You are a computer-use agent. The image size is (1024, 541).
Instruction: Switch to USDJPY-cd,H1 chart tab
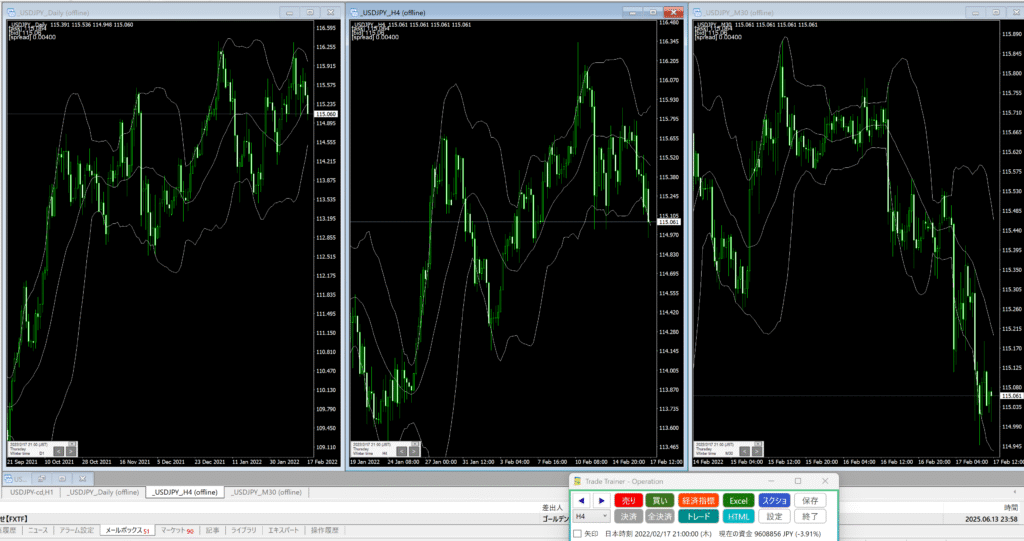(x=31, y=492)
